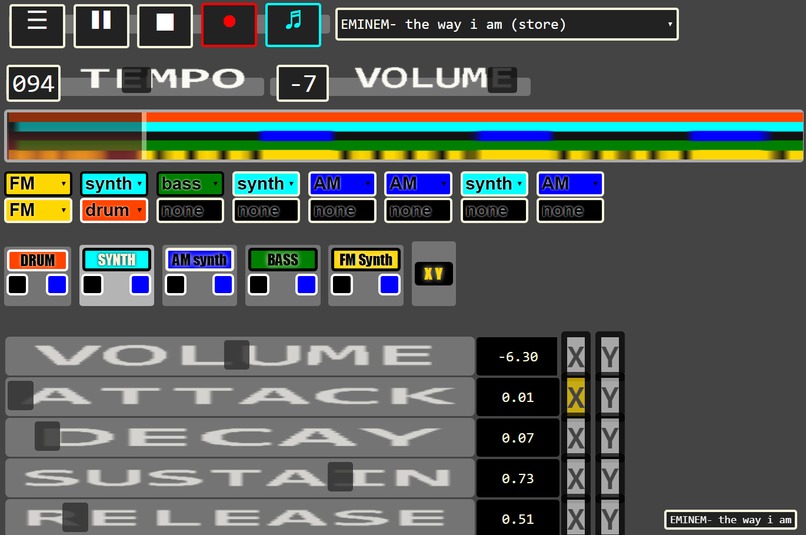This screenshot has width=806, height=535.
Task: Select the SYNTH instrument tab
Action: click(117, 260)
